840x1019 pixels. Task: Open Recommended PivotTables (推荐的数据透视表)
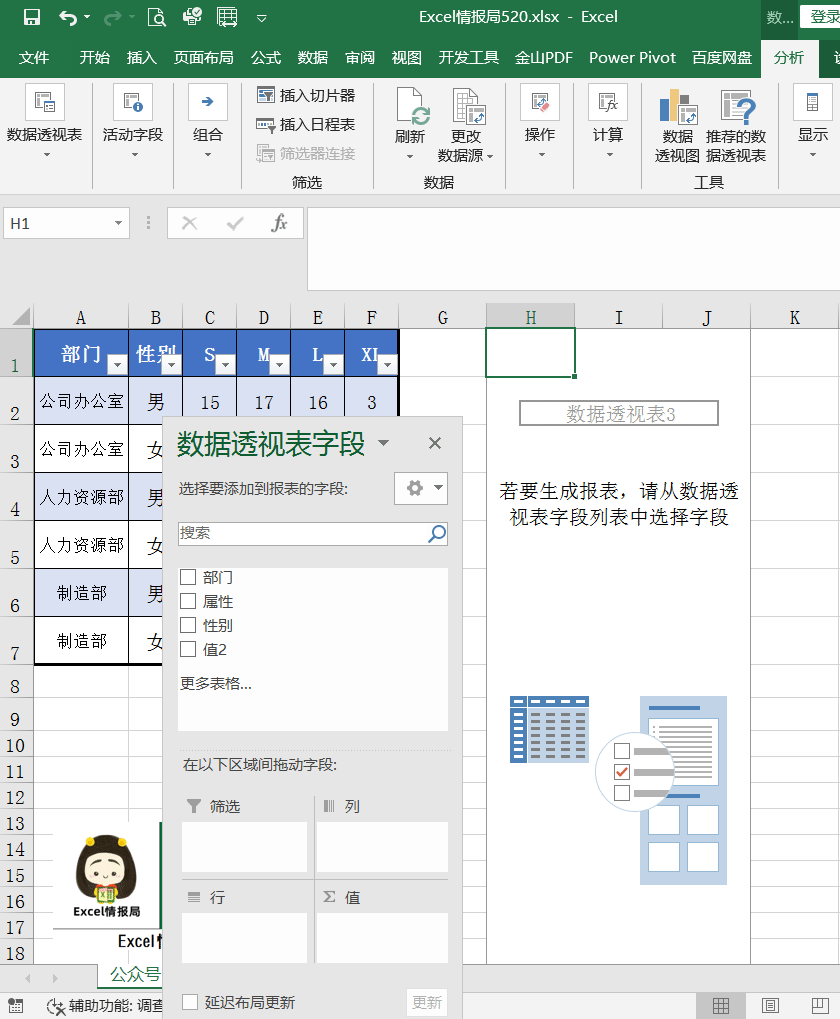(736, 125)
